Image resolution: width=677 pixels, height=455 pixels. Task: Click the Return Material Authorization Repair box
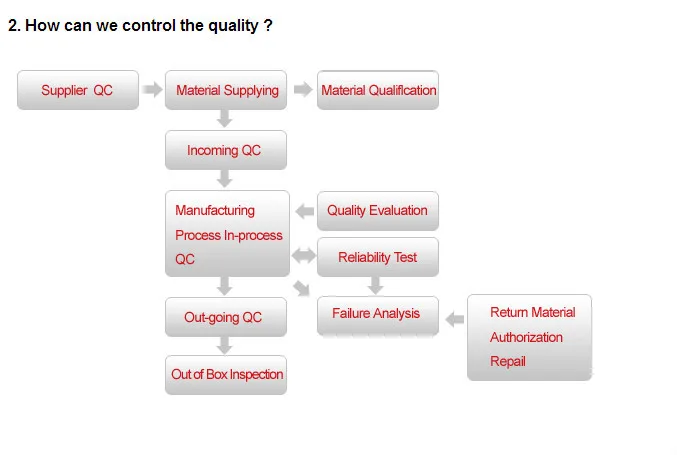pyautogui.click(x=529, y=337)
